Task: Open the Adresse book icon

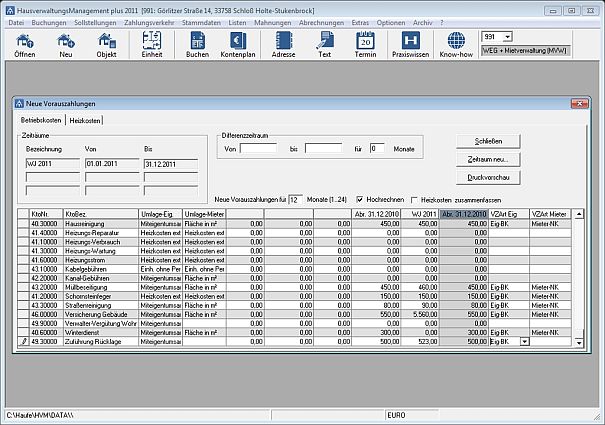Action: pyautogui.click(x=283, y=45)
